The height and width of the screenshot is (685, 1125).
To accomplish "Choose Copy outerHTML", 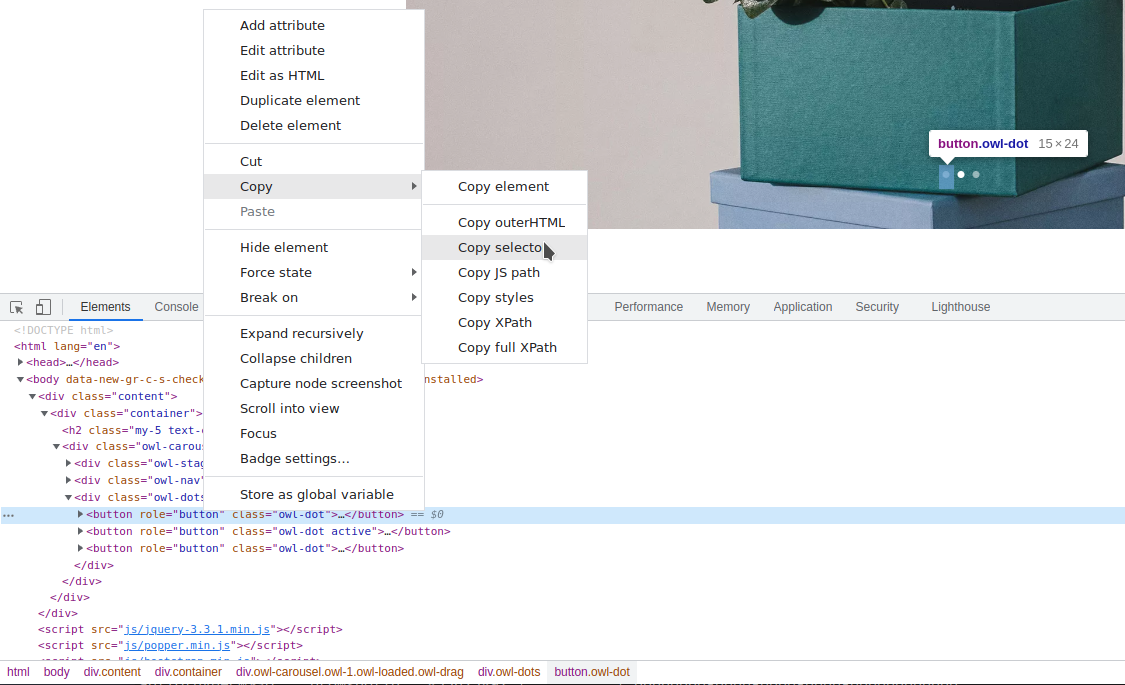I will coord(504,222).
